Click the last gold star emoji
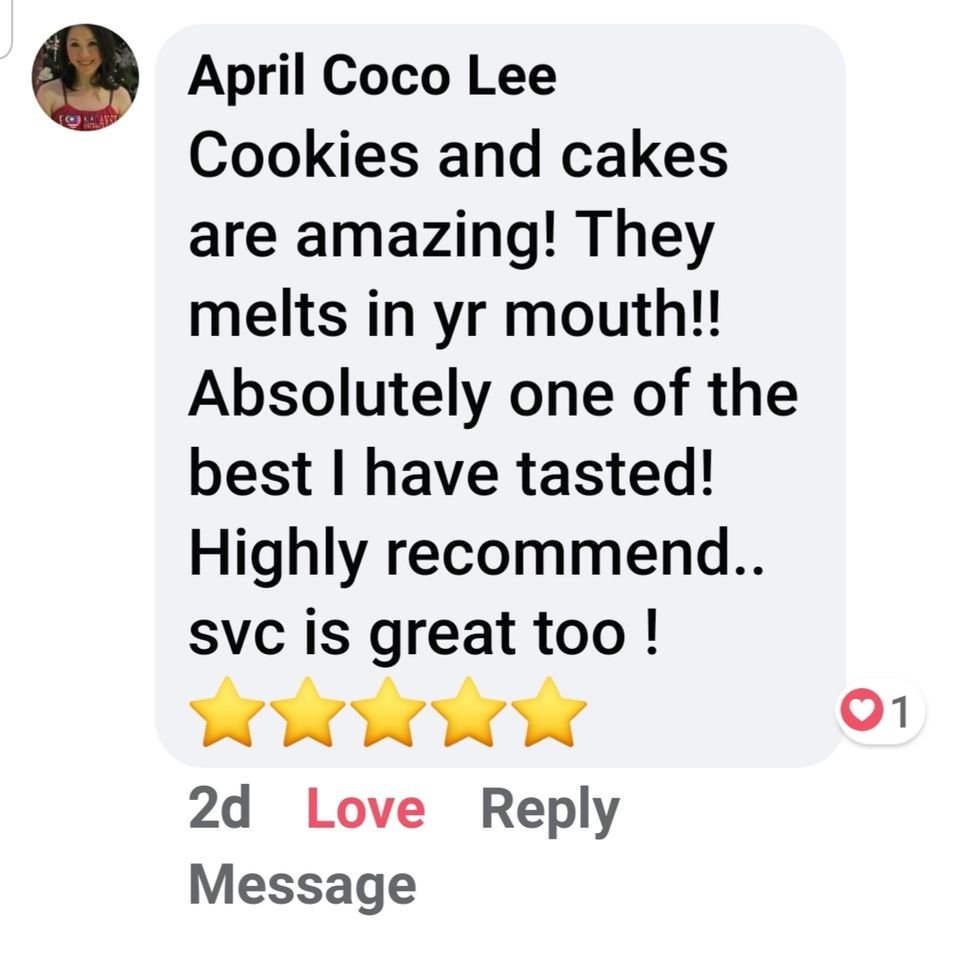Screen dimensions: 960x960 549,712
